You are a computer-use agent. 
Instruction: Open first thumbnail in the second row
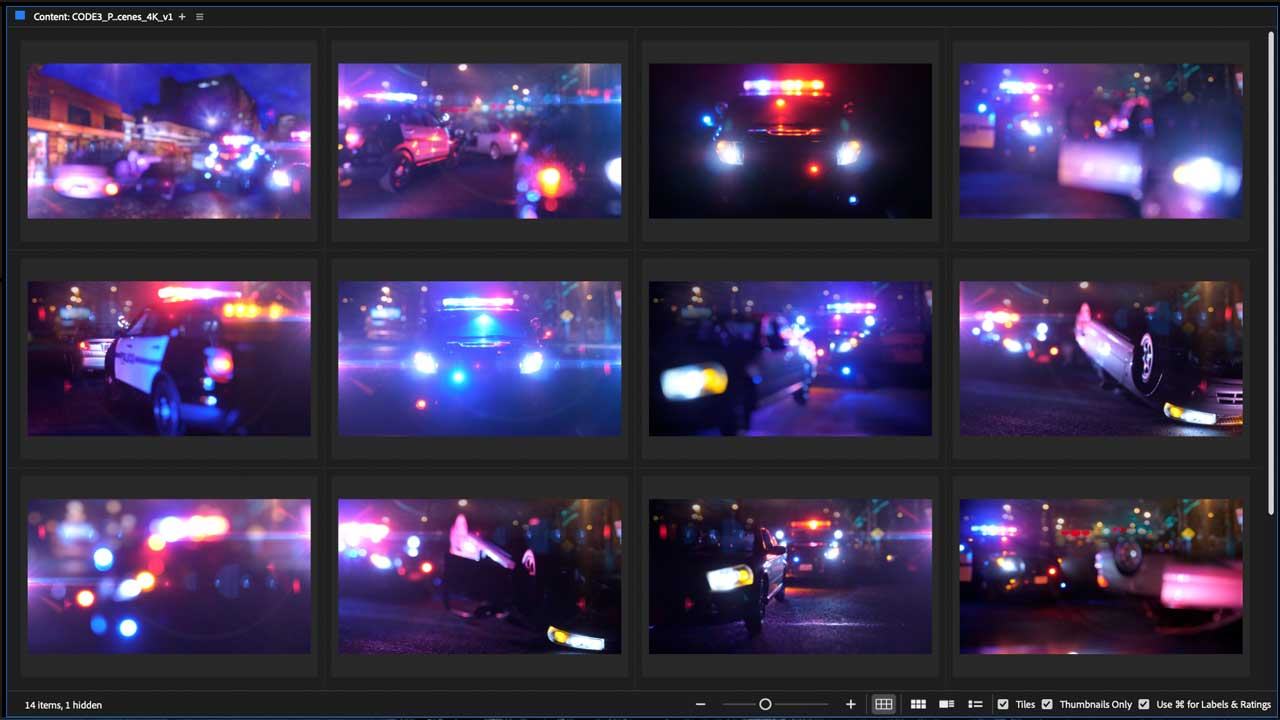pos(169,358)
